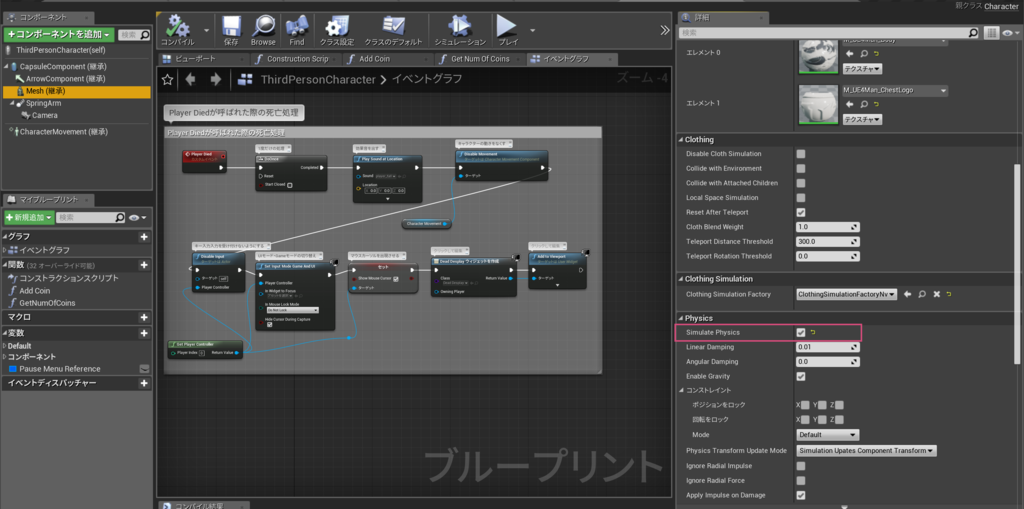Switch to ビューポート (Viewport) tab

pyautogui.click(x=203, y=59)
